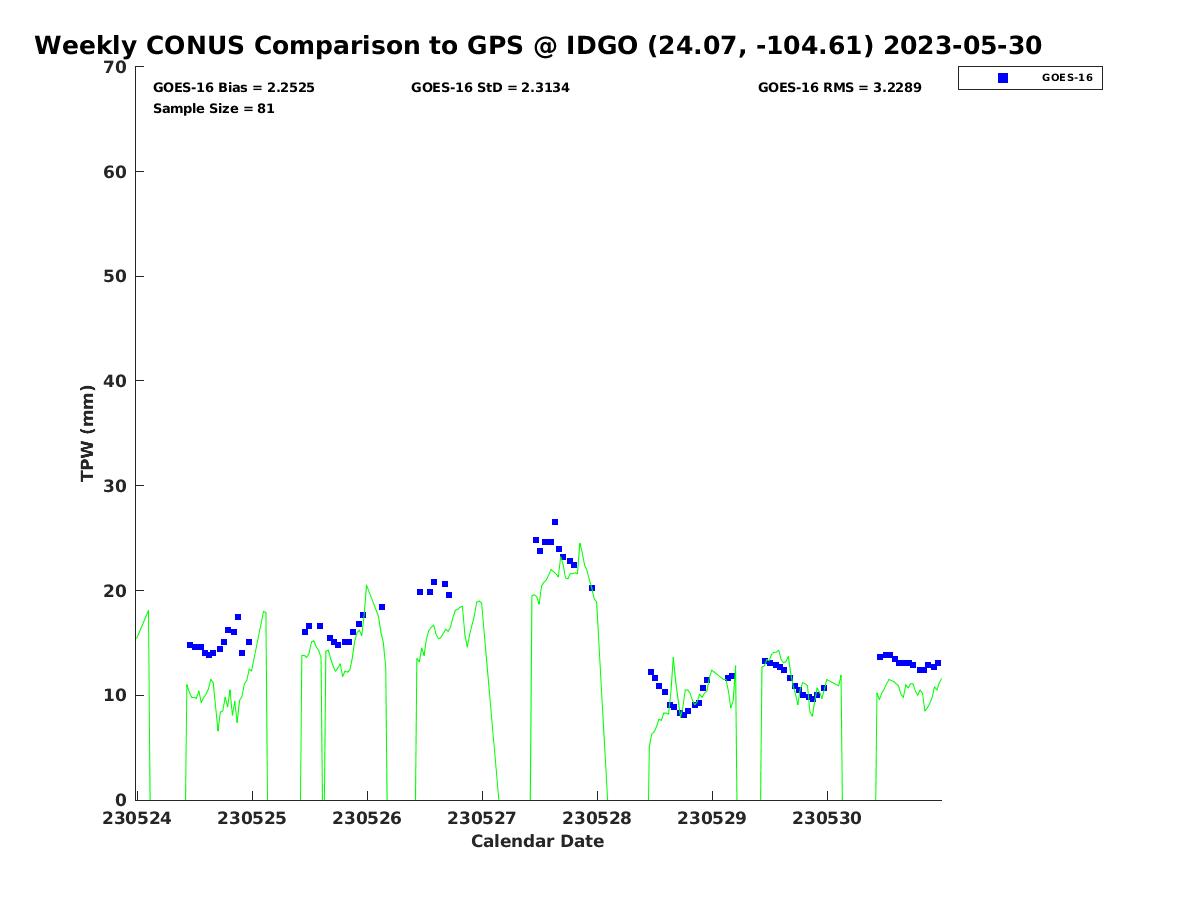Click the blue square legend marker
This screenshot has height=900, width=1200.
(1003, 78)
